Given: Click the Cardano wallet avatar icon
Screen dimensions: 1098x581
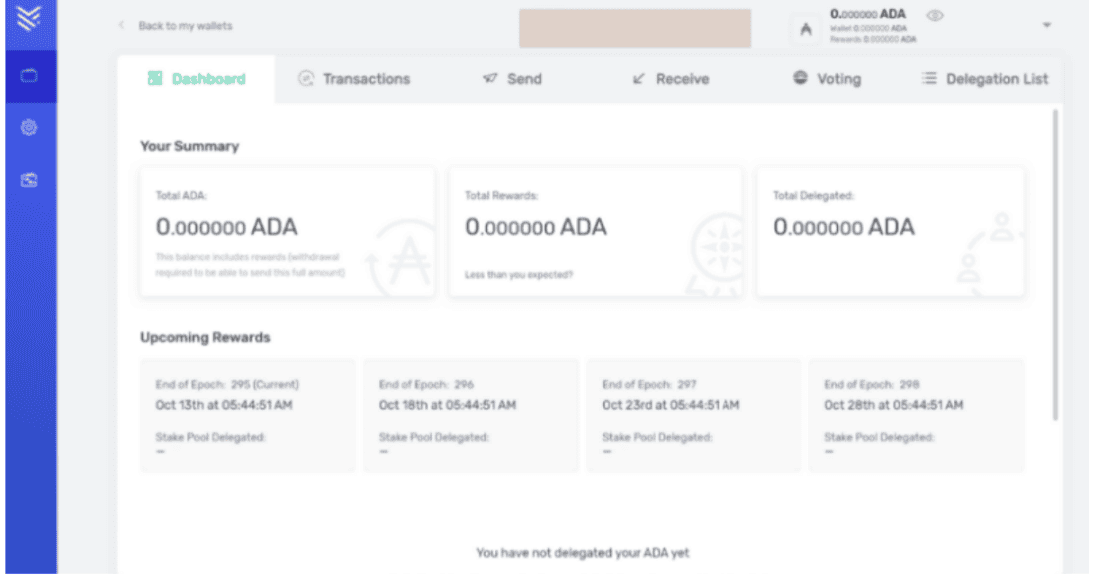Looking at the screenshot, I should 806,29.
